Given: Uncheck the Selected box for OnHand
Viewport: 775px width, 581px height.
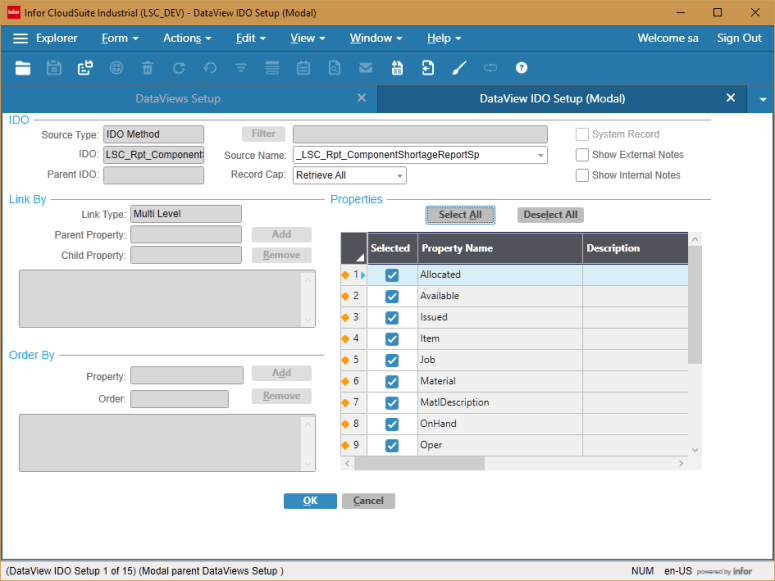Looking at the screenshot, I should click(x=392, y=424).
